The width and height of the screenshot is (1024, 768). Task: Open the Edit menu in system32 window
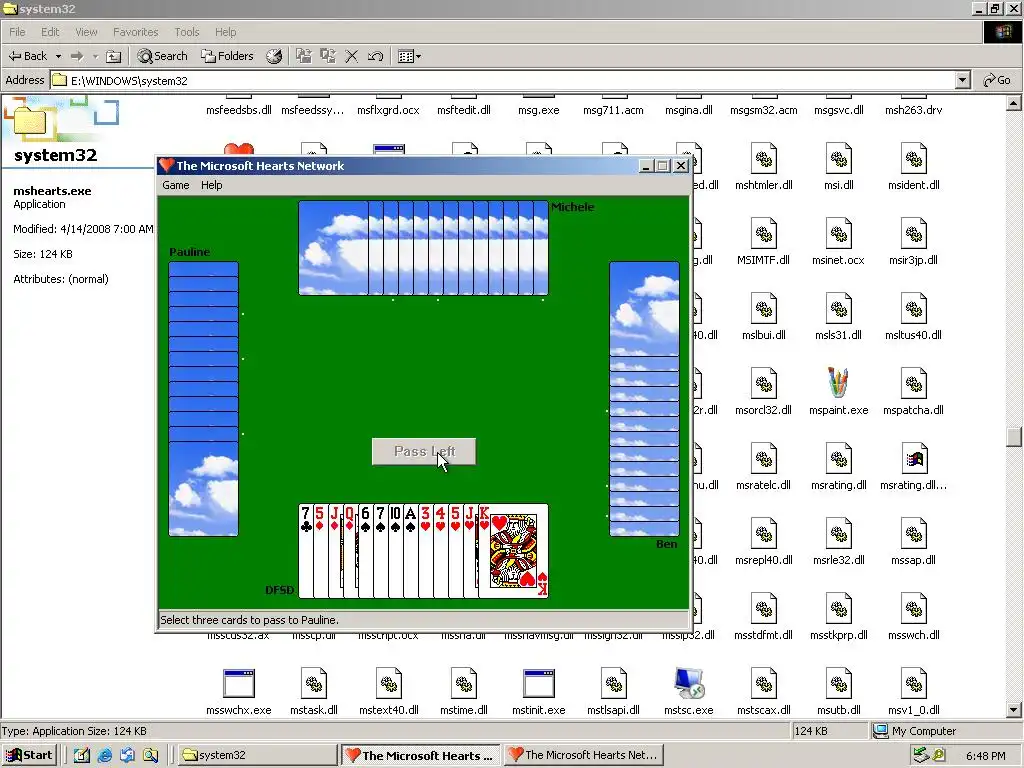point(50,32)
